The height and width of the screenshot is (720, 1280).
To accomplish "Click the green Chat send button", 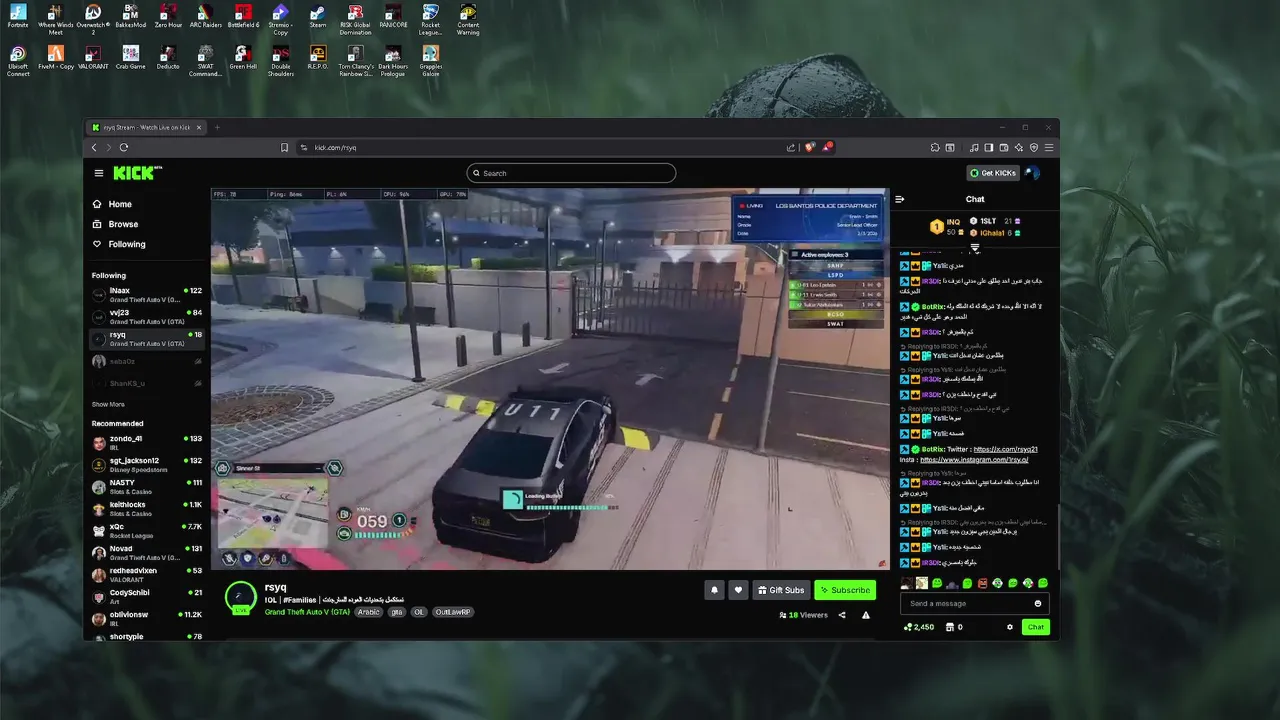I will tap(1035, 627).
